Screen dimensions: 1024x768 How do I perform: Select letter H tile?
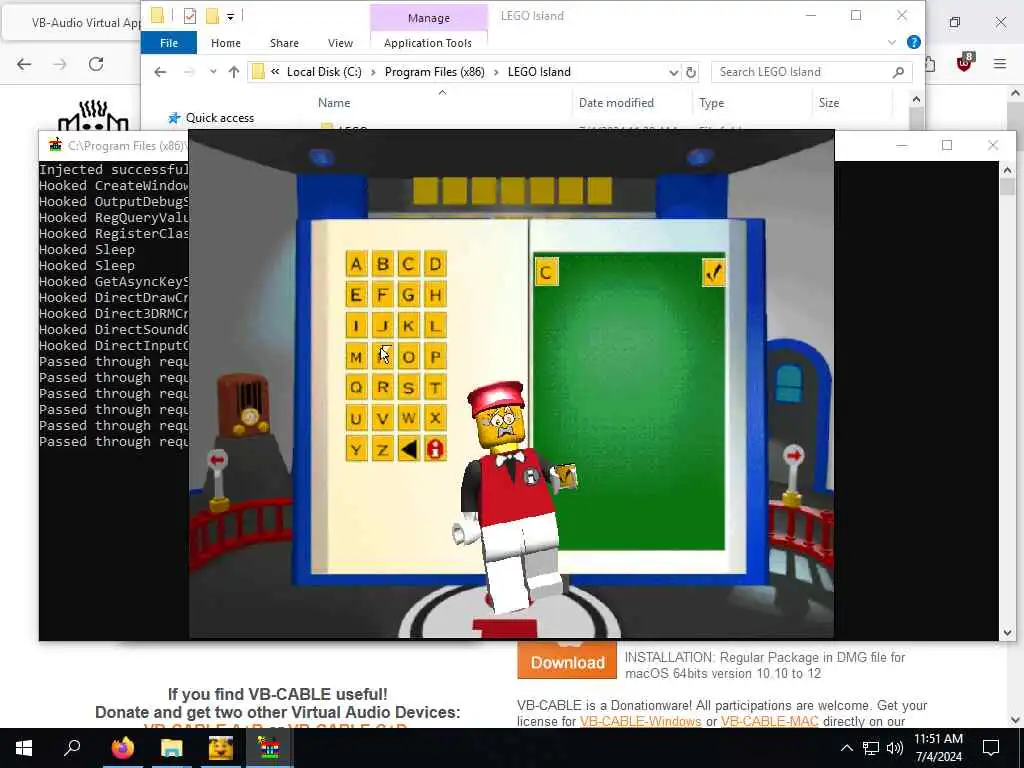(435, 295)
